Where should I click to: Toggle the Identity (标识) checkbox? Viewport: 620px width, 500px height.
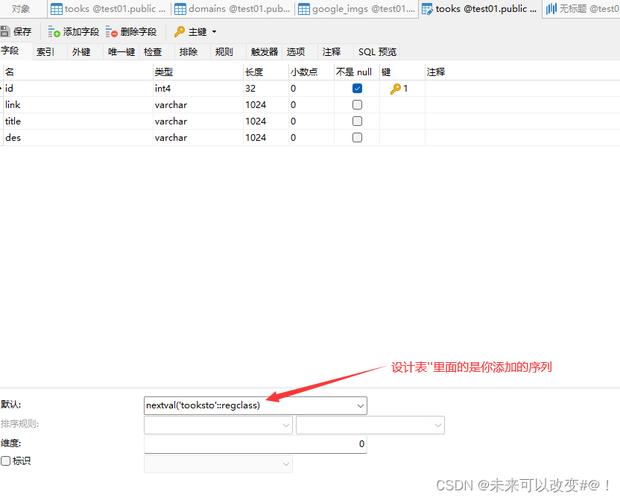(x=6, y=461)
